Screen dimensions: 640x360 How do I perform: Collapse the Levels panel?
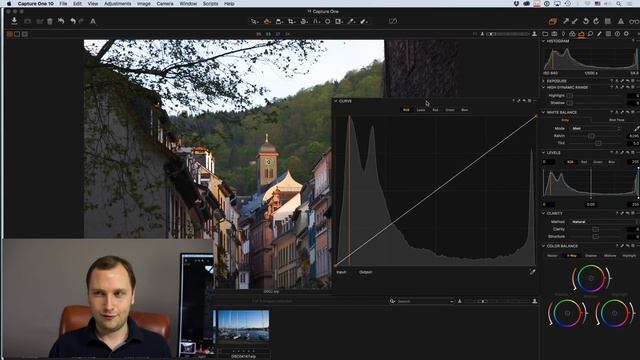click(x=544, y=153)
